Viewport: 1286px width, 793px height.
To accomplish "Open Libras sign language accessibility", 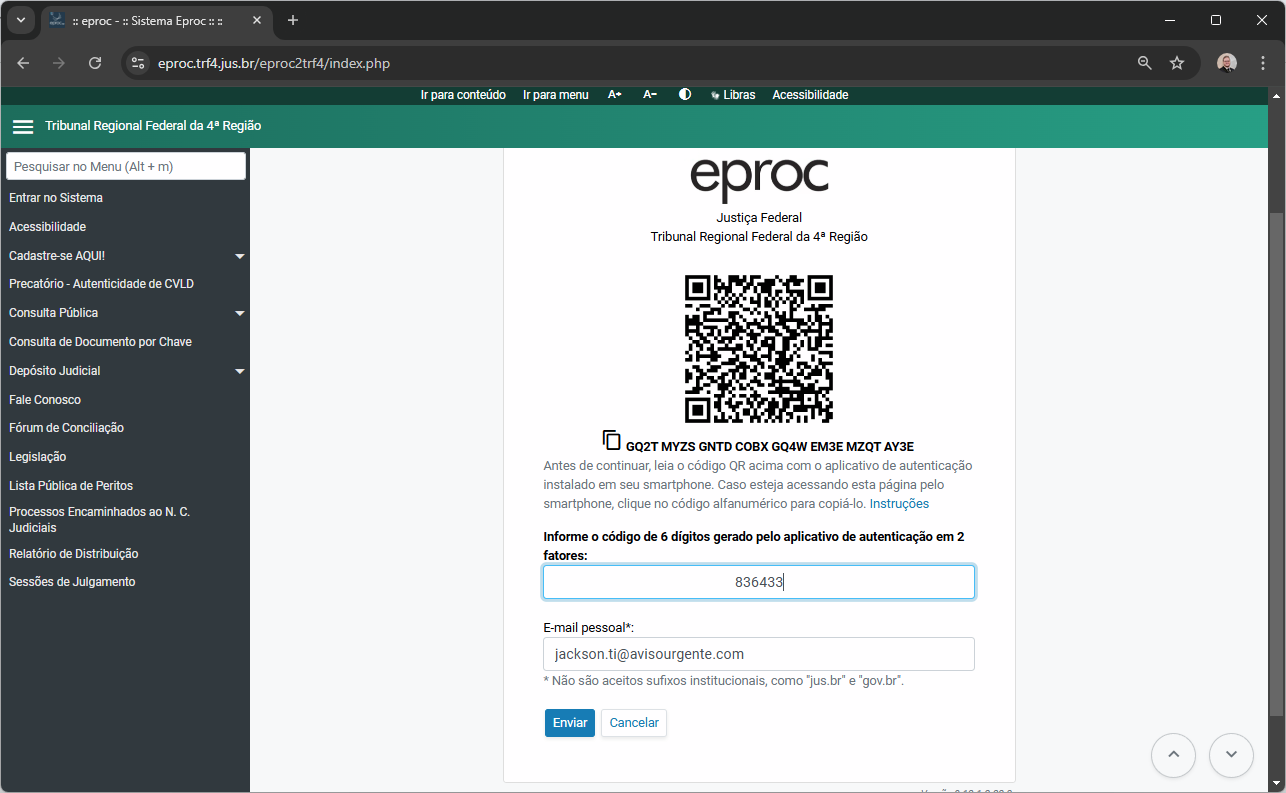I will [733, 95].
